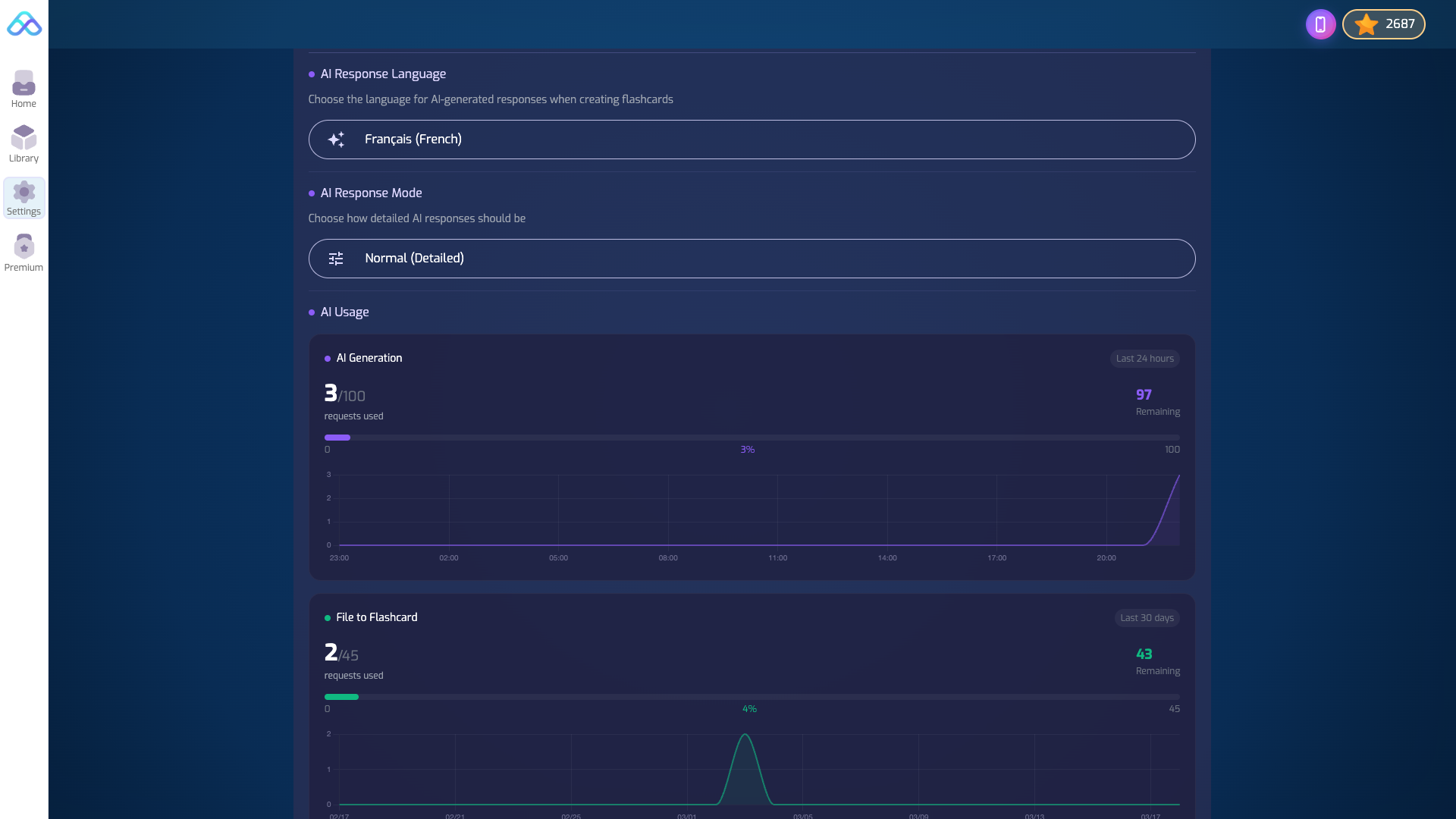1456x819 pixels.
Task: Open the Premium badge icon
Action: [24, 246]
